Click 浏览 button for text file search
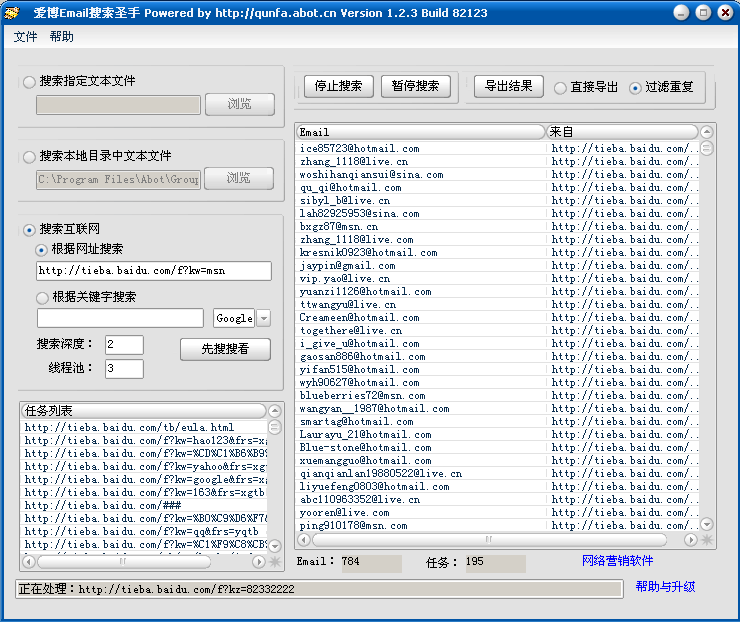740x622 pixels. (240, 104)
